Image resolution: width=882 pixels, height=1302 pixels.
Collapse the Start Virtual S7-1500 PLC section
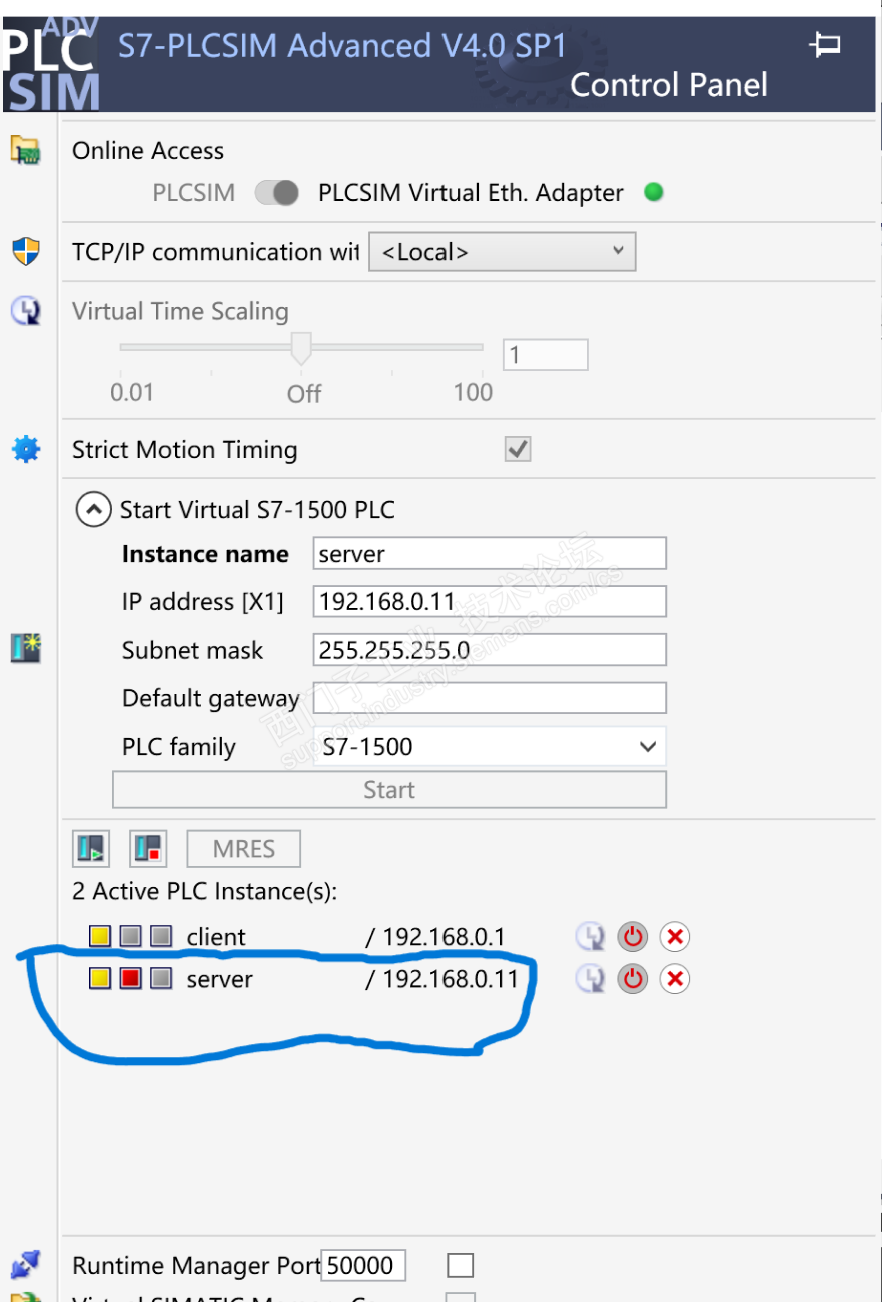click(x=93, y=510)
